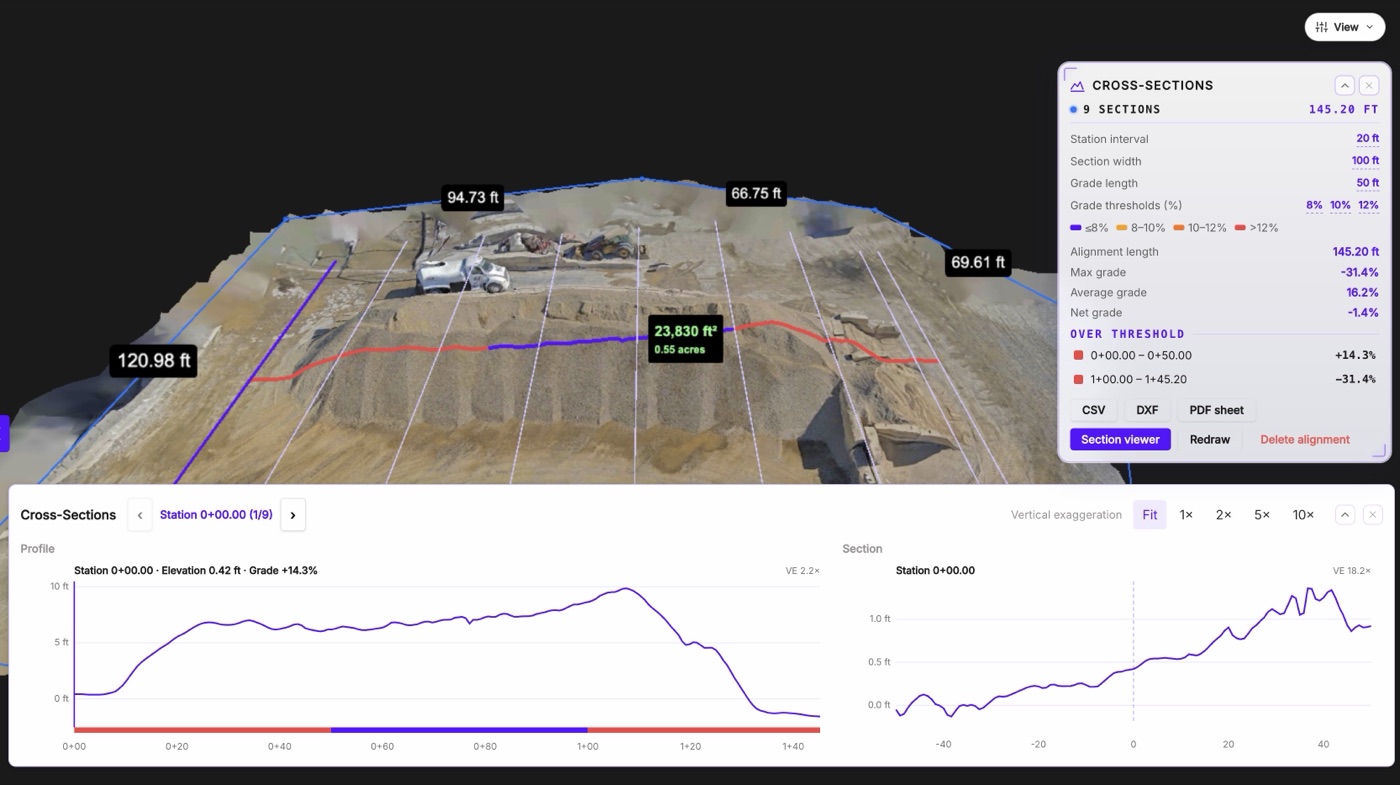Viewport: 1400px width, 785px height.
Task: Select over-threshold segment 1+00.00 – 1+45.20
Action: (x=1224, y=379)
